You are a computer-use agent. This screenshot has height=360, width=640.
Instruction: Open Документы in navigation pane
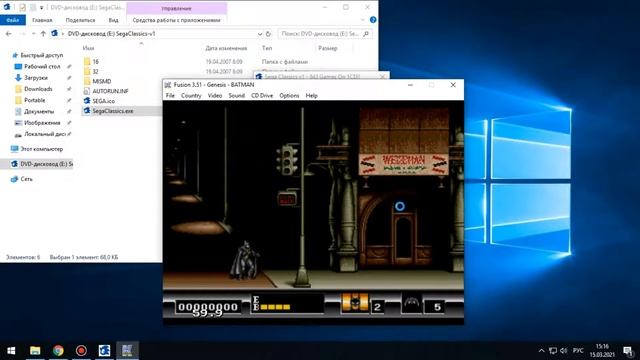(39, 111)
